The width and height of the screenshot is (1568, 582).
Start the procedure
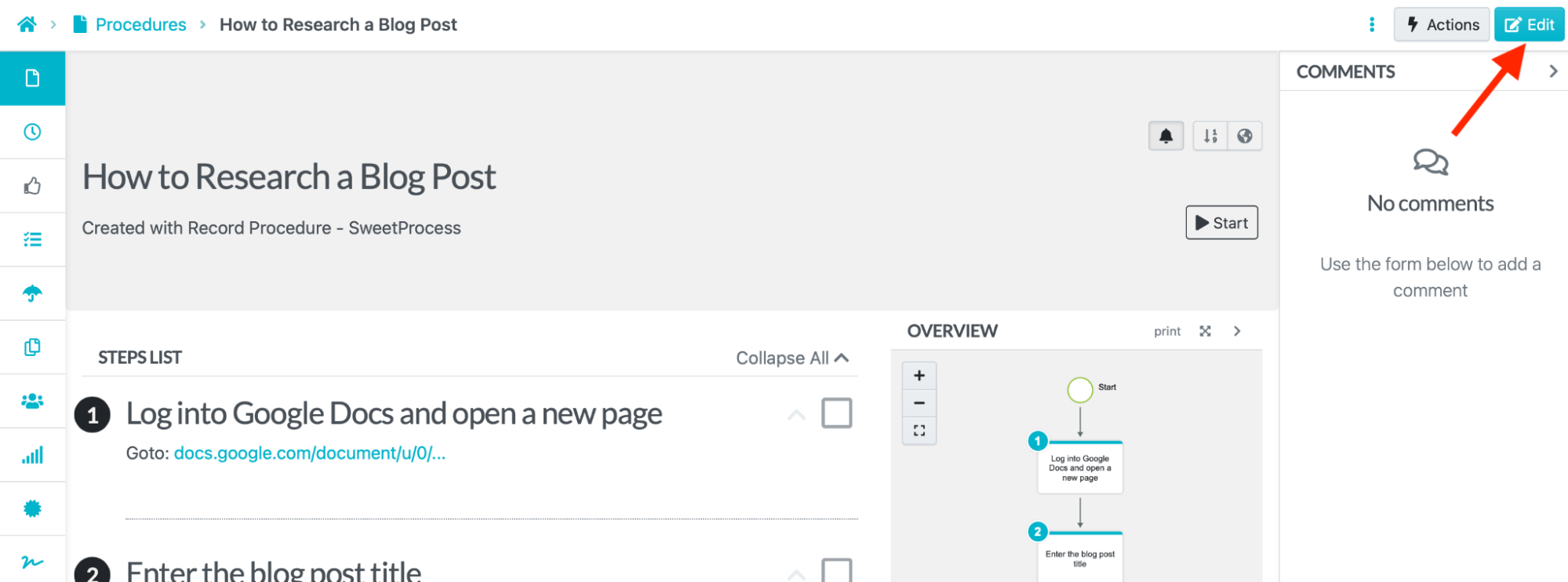coord(1221,223)
